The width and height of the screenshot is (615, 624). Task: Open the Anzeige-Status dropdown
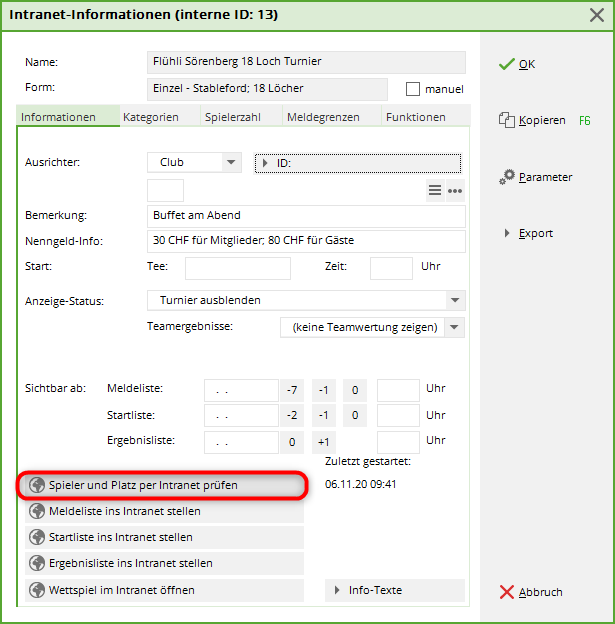[455, 300]
